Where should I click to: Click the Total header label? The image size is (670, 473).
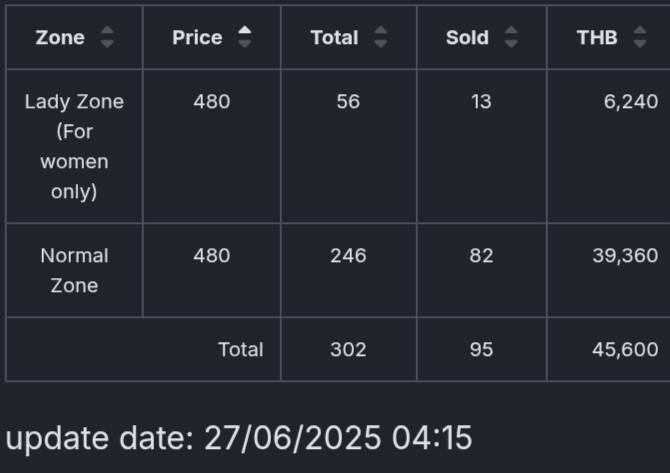pos(335,38)
